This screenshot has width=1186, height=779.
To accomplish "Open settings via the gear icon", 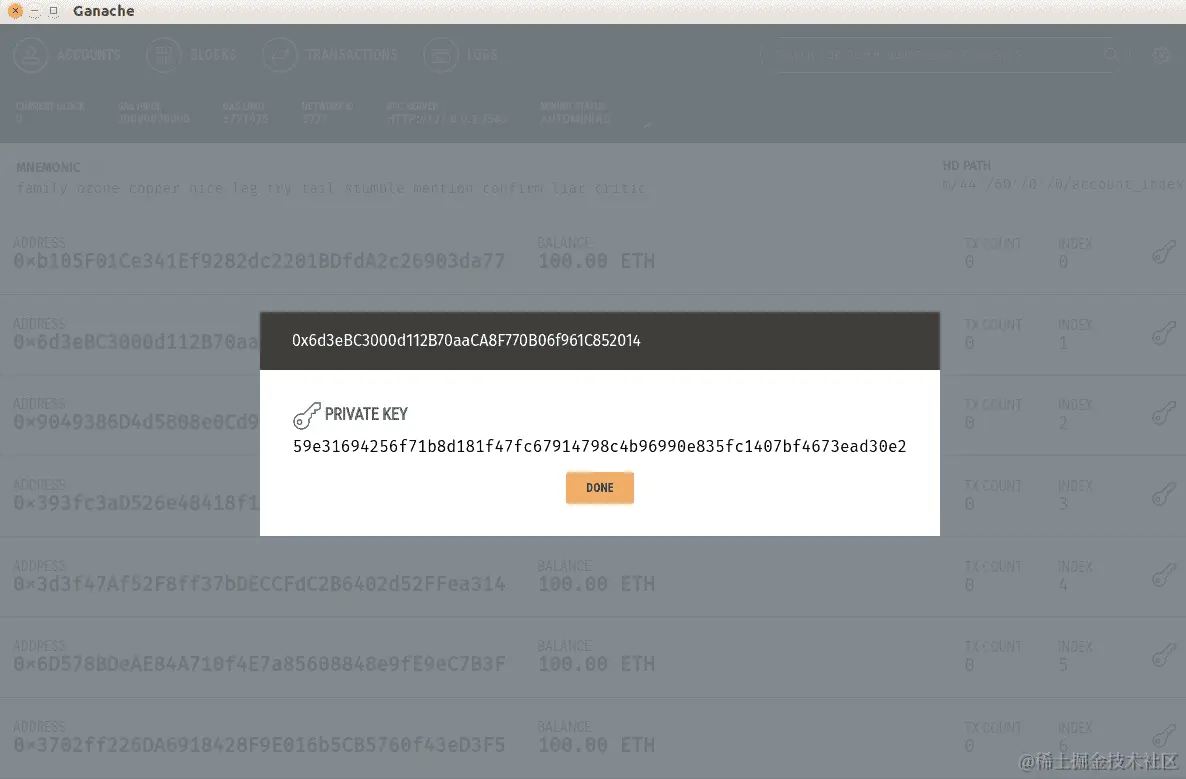I will (1161, 55).
